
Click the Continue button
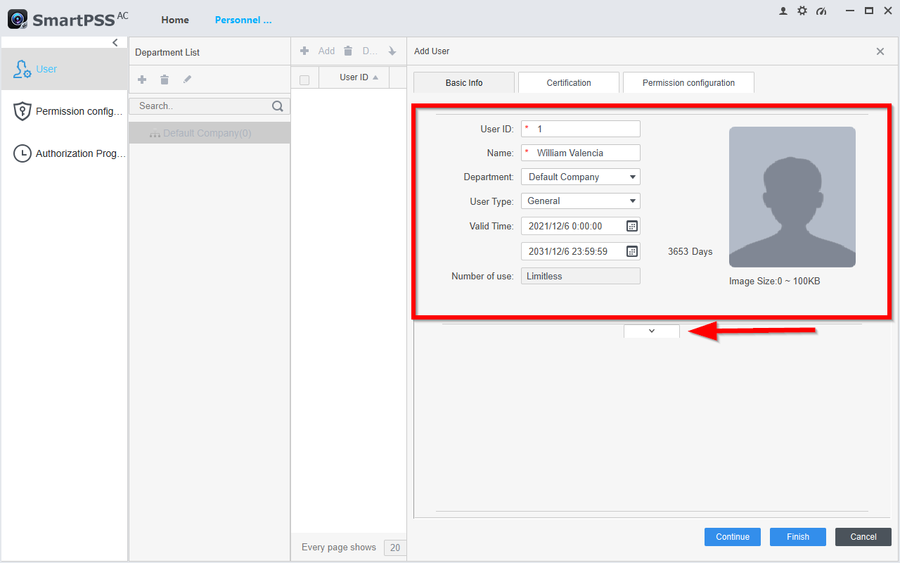click(x=732, y=537)
